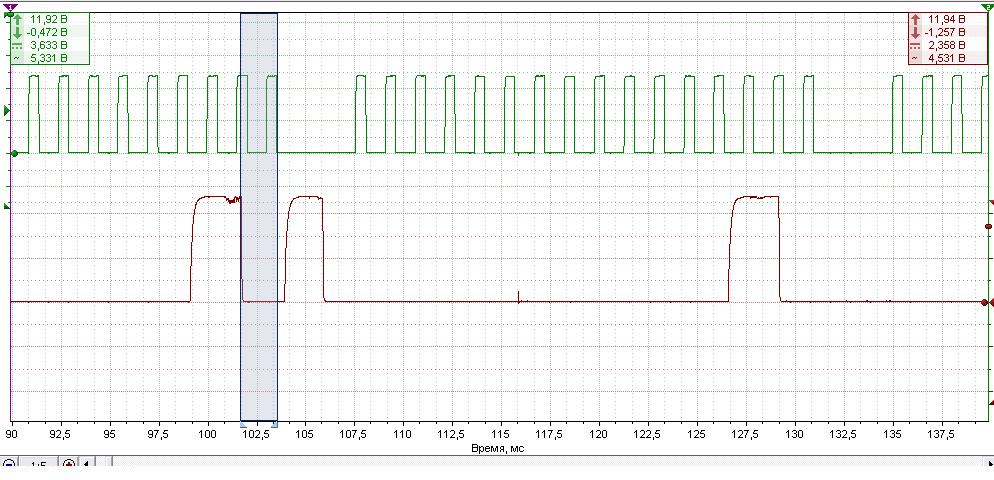Select lower red triangle marker on right axis
Viewport: 994px width, 480px height.
tap(991, 402)
